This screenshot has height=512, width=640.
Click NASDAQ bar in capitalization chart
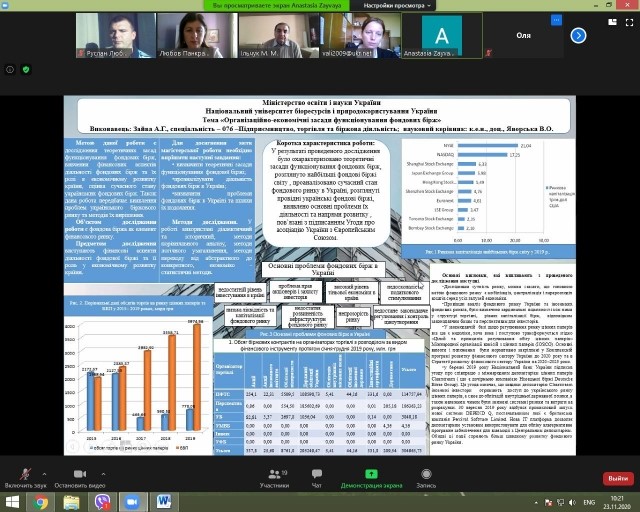click(482, 155)
